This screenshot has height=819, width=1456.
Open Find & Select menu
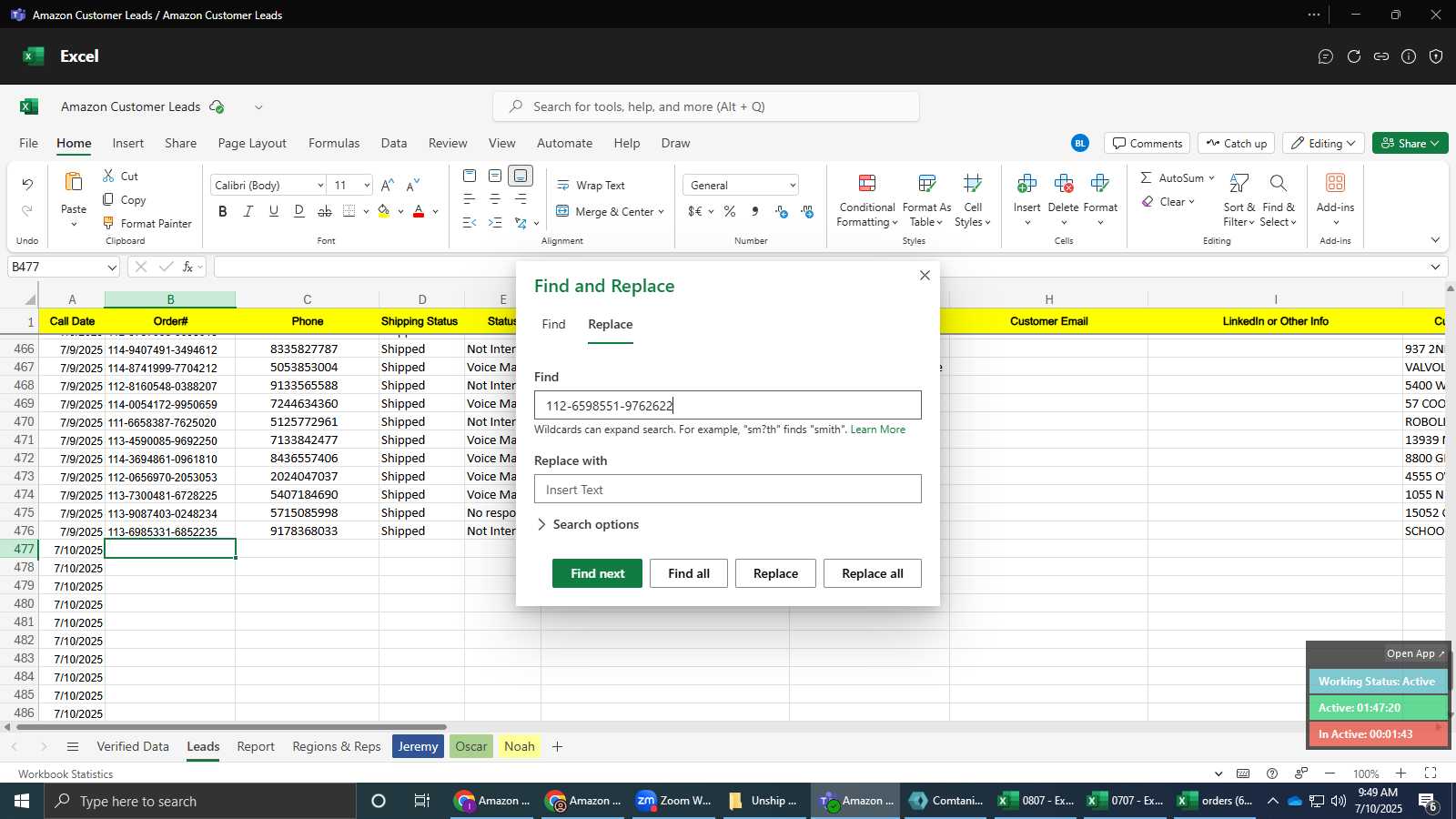click(1279, 200)
